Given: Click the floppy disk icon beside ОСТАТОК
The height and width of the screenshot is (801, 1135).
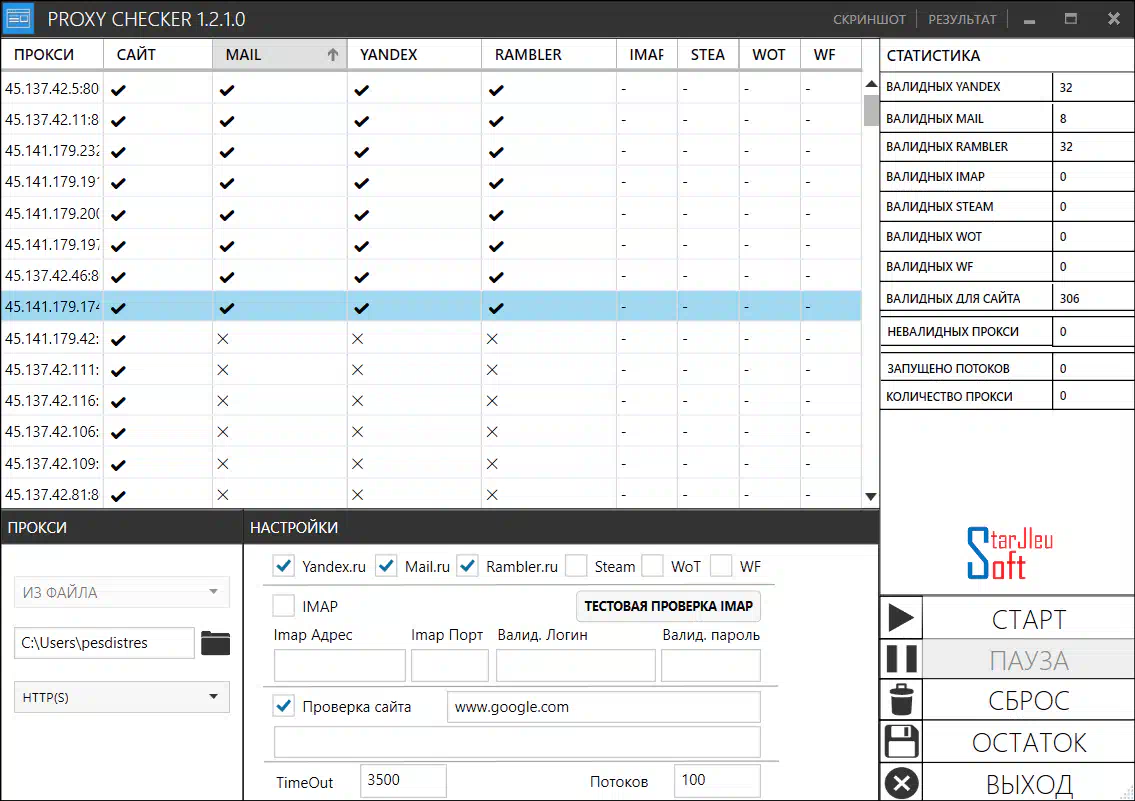Looking at the screenshot, I should pos(901,742).
